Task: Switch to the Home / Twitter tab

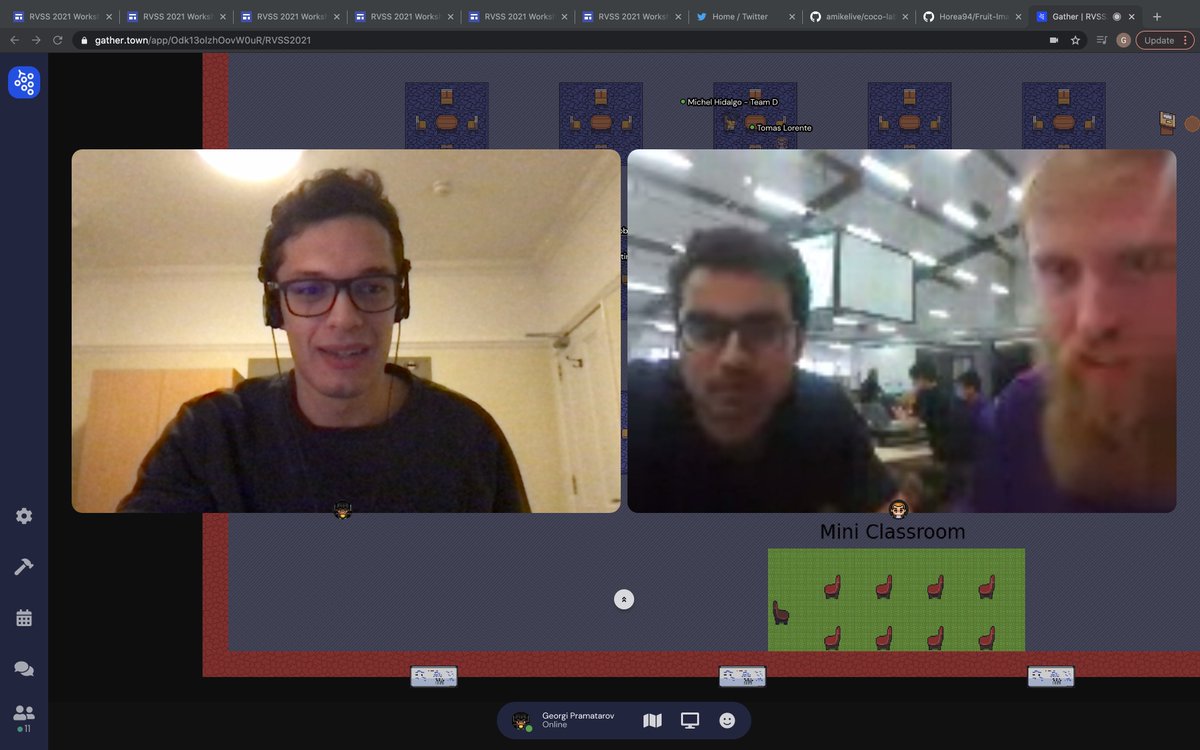Action: pos(745,17)
